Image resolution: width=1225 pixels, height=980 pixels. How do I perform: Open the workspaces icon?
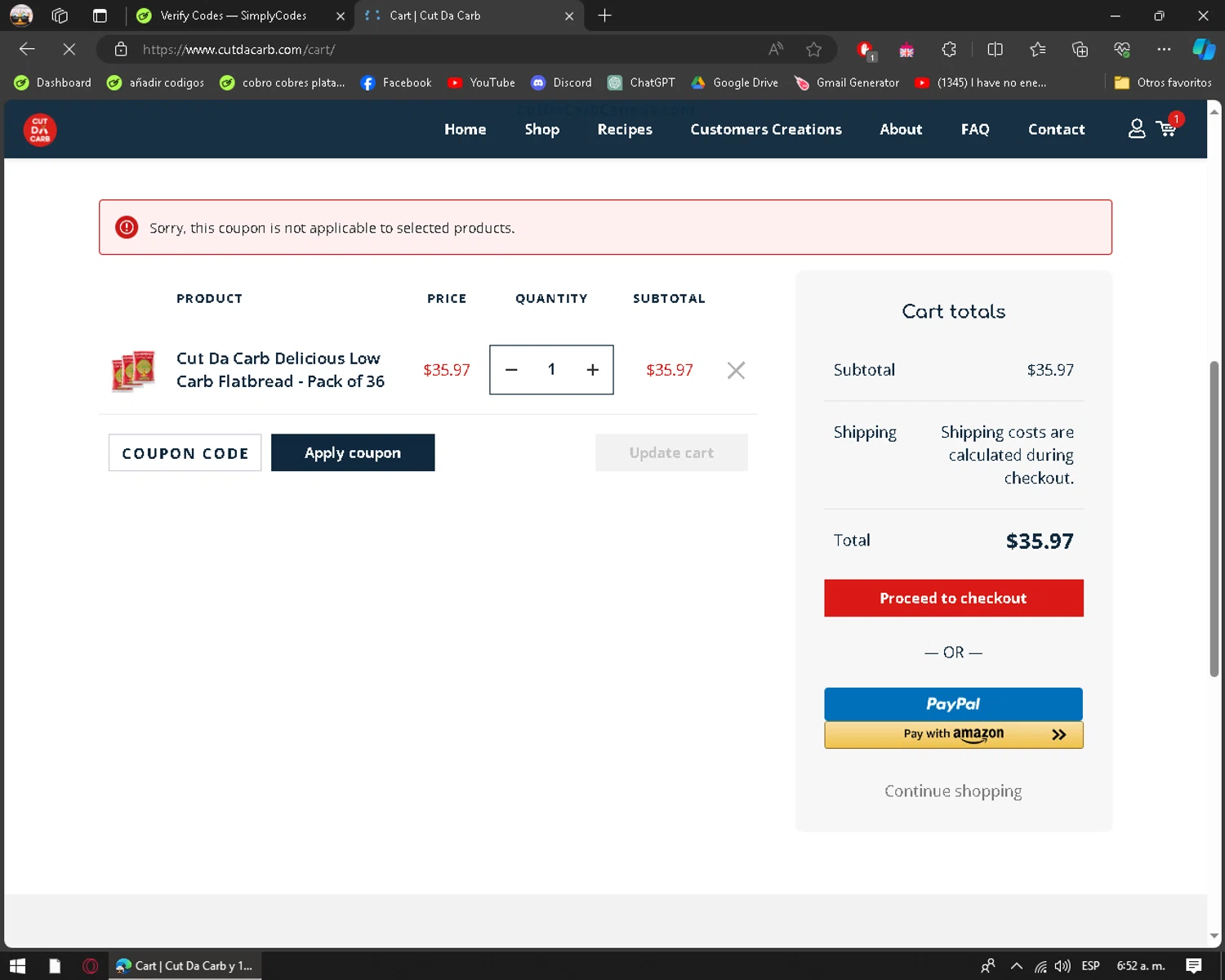(x=60, y=16)
